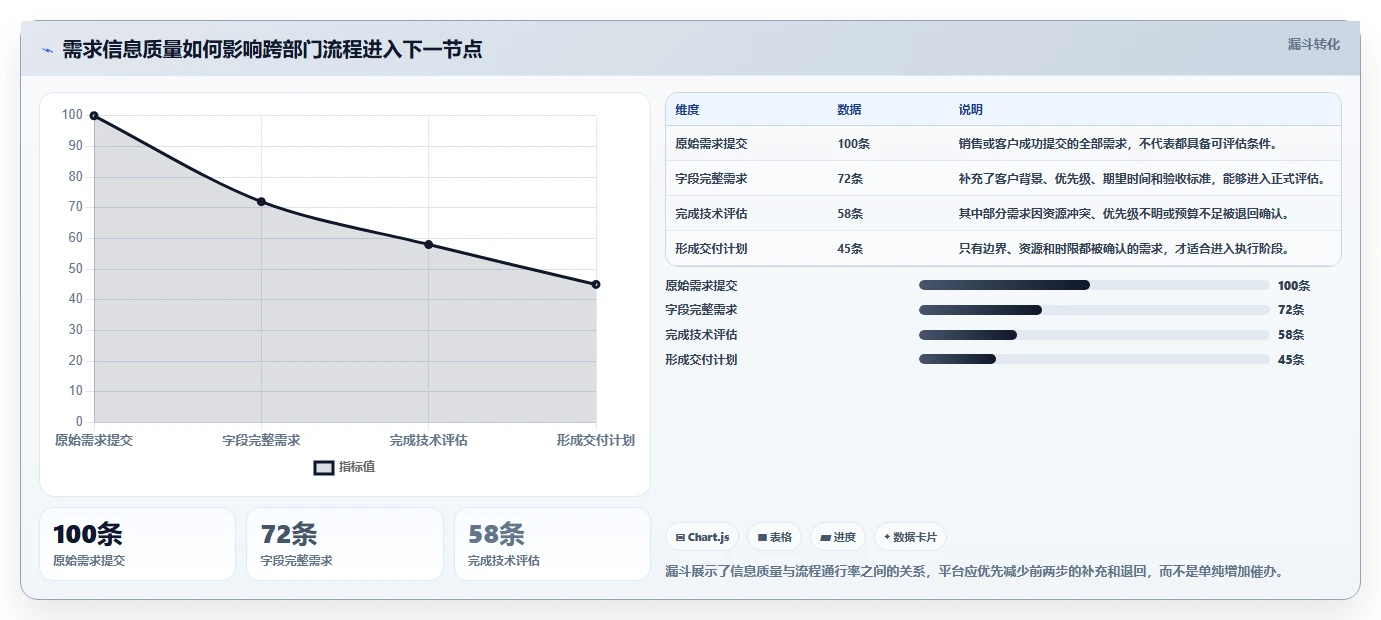Select the 数据卡片 chip
This screenshot has height=620, width=1381.
tap(910, 537)
